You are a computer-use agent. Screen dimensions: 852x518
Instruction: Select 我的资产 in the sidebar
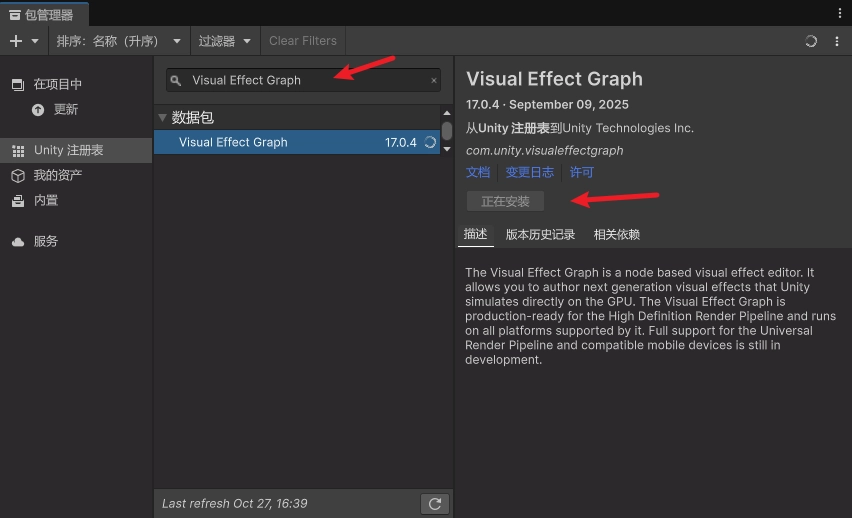[x=57, y=175]
